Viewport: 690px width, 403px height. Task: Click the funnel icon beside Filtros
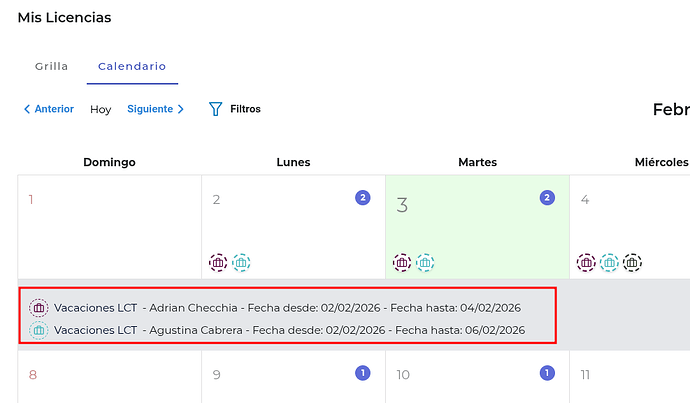coord(215,109)
